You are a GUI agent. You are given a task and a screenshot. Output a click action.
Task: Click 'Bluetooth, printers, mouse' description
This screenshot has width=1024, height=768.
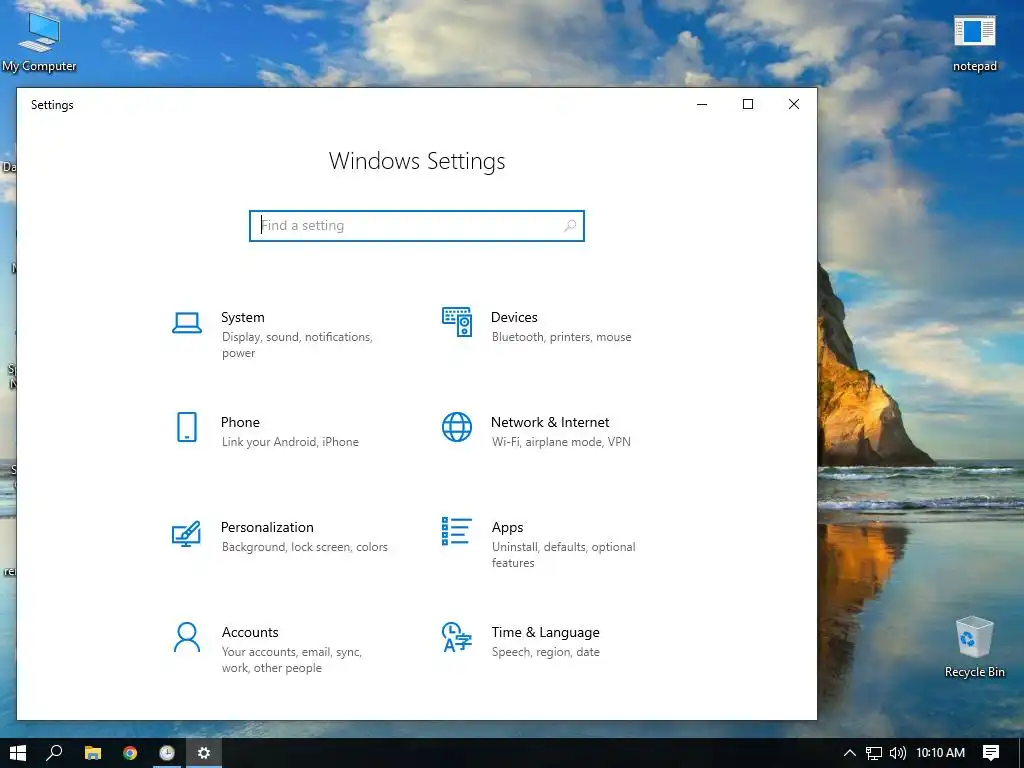pos(562,337)
